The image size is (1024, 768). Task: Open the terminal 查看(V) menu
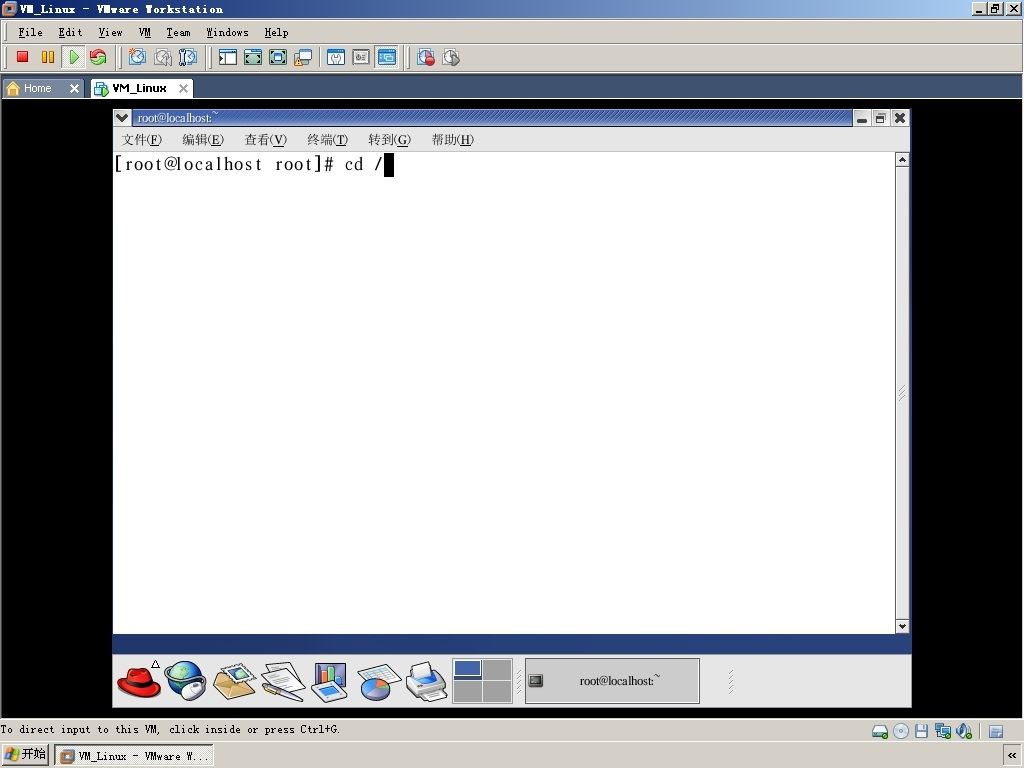point(266,139)
